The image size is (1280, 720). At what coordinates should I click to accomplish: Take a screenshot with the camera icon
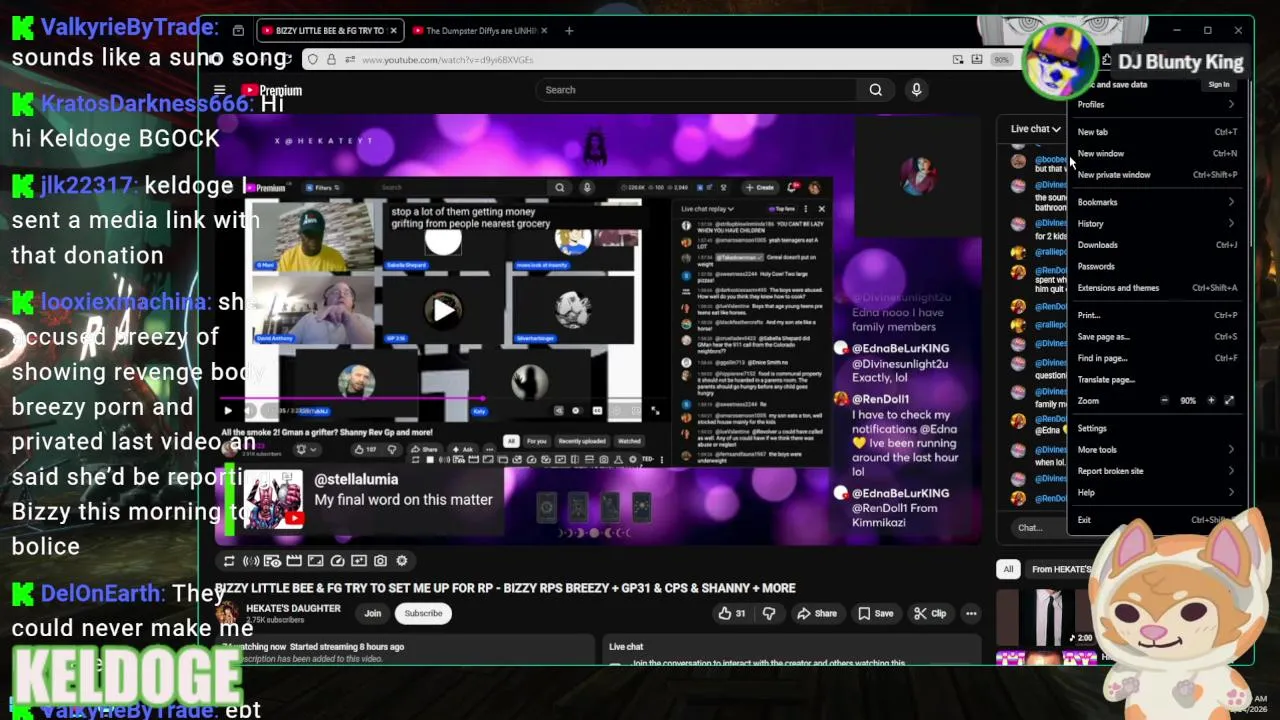pos(380,561)
